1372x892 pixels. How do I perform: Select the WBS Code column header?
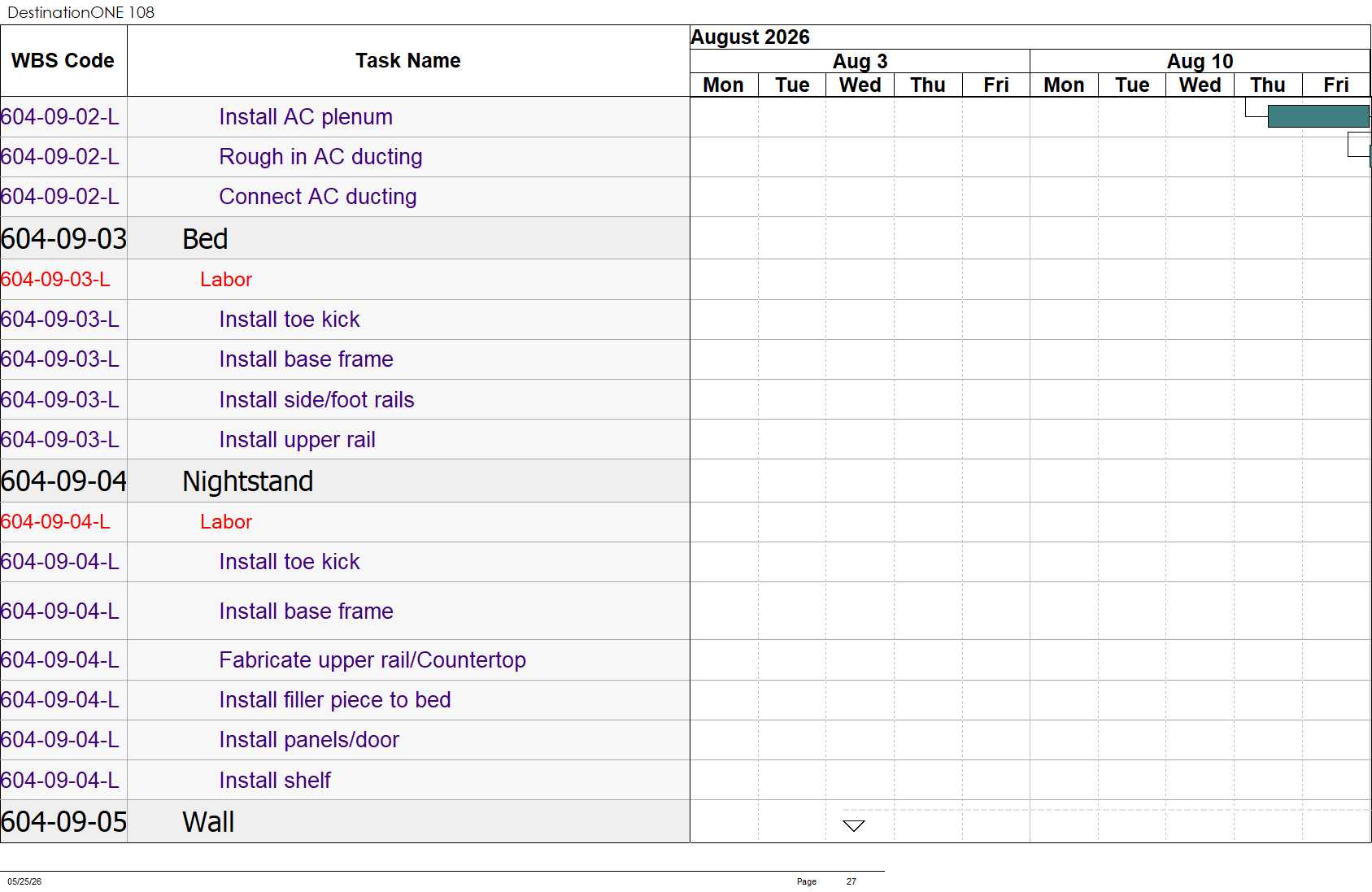tap(63, 61)
